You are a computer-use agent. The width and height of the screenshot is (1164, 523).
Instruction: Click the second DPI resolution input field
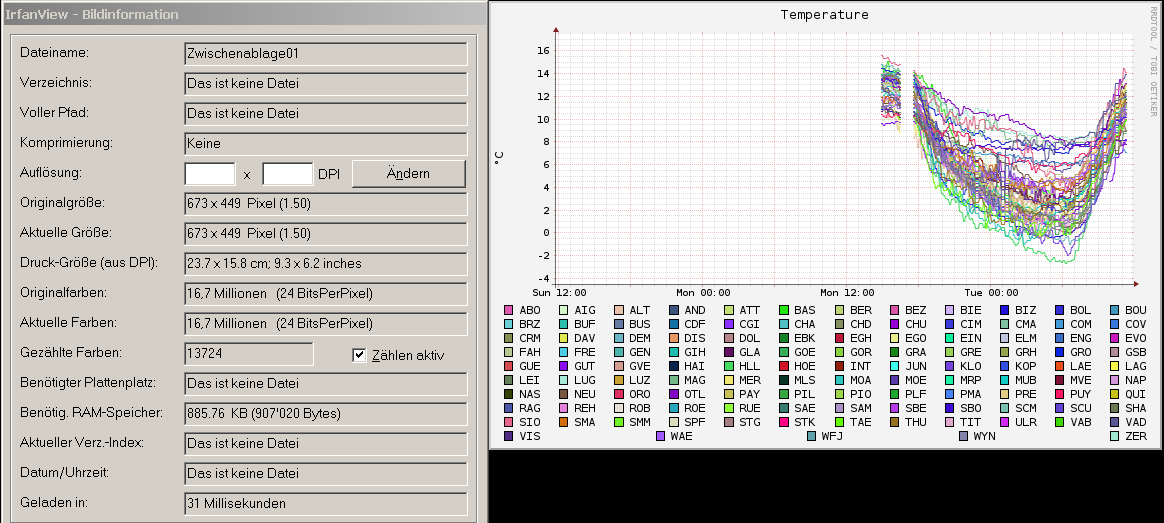287,174
